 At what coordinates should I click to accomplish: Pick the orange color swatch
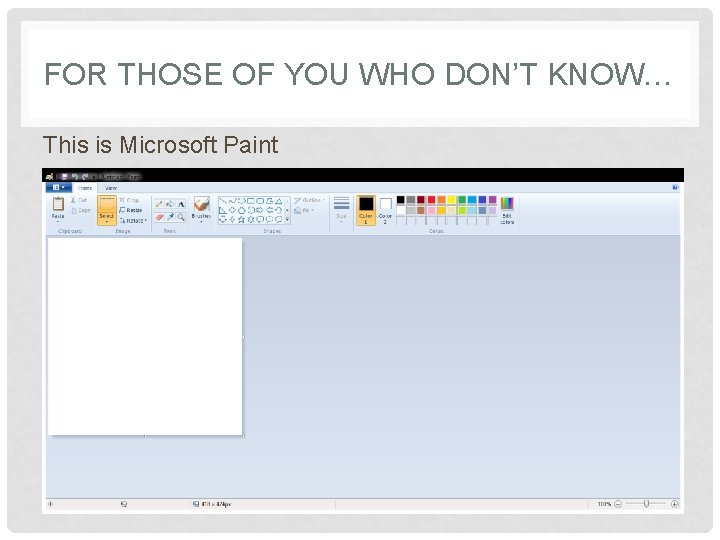coord(441,199)
